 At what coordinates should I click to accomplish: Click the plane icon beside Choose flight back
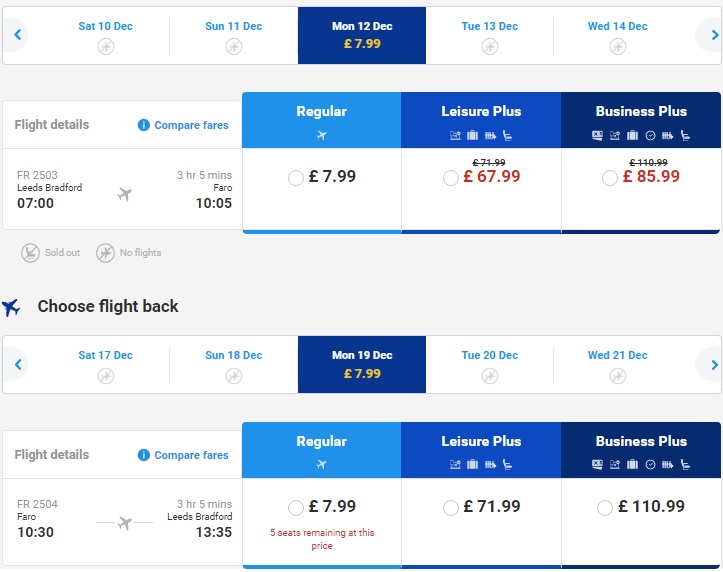click(x=11, y=307)
